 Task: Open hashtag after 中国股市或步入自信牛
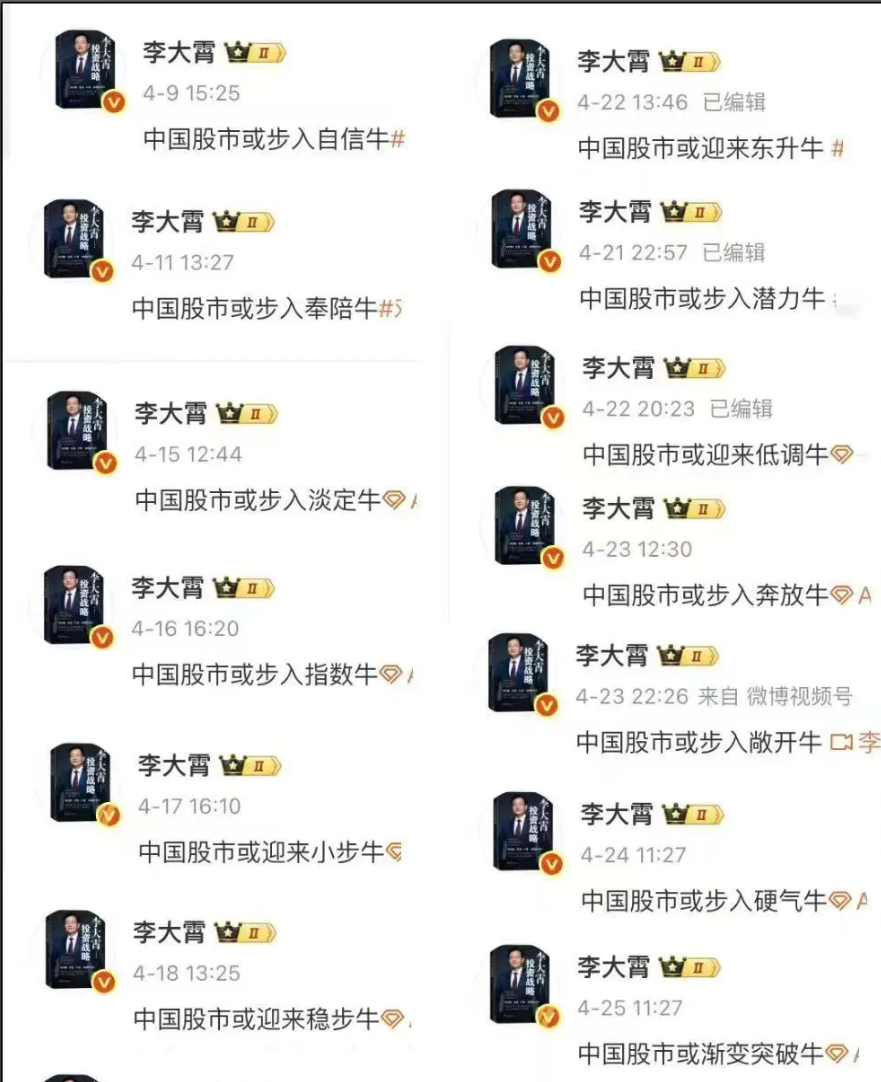397,139
